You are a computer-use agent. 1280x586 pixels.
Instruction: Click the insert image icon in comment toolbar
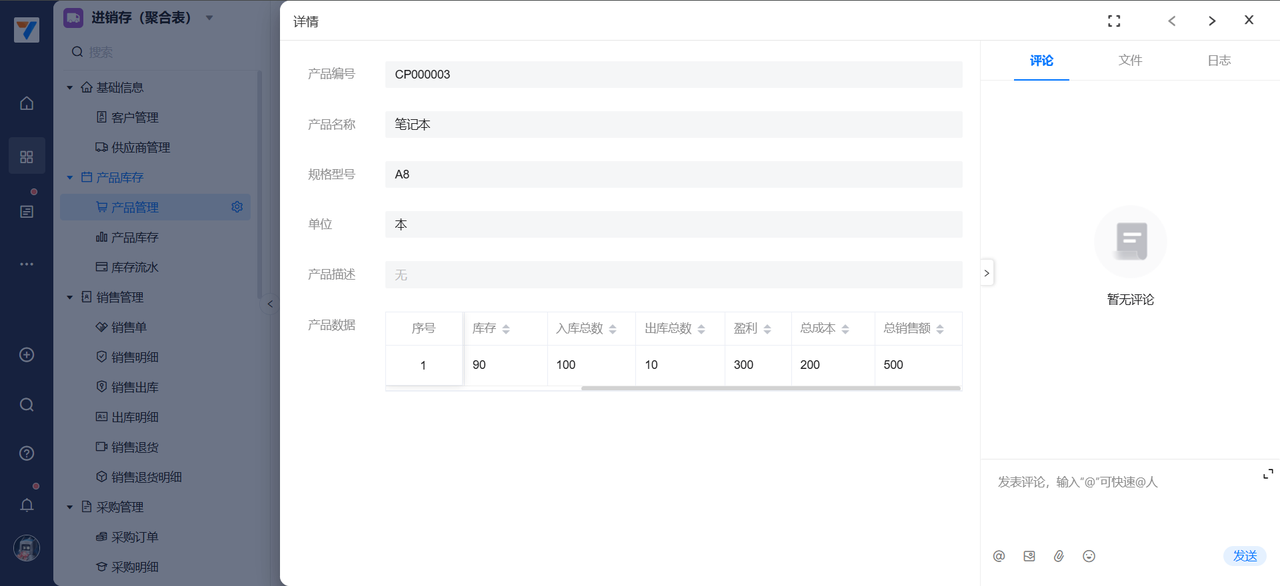pyautogui.click(x=1029, y=556)
